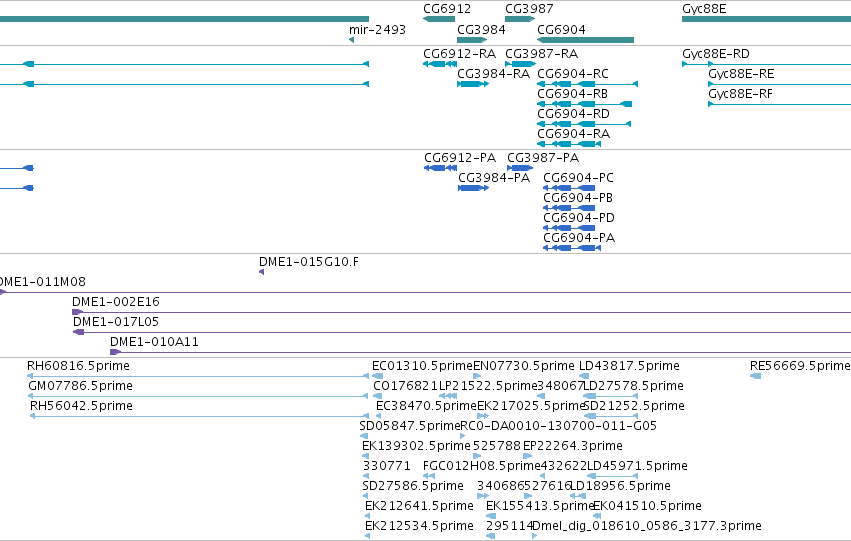This screenshot has height=541, width=851.
Task: Select EST RH60816.5prime
Action: (198, 376)
